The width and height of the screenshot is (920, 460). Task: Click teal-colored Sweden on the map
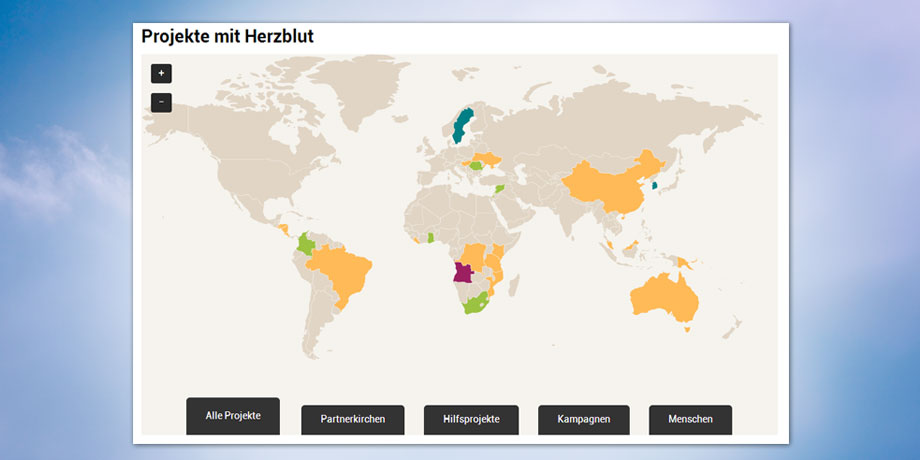(x=461, y=126)
